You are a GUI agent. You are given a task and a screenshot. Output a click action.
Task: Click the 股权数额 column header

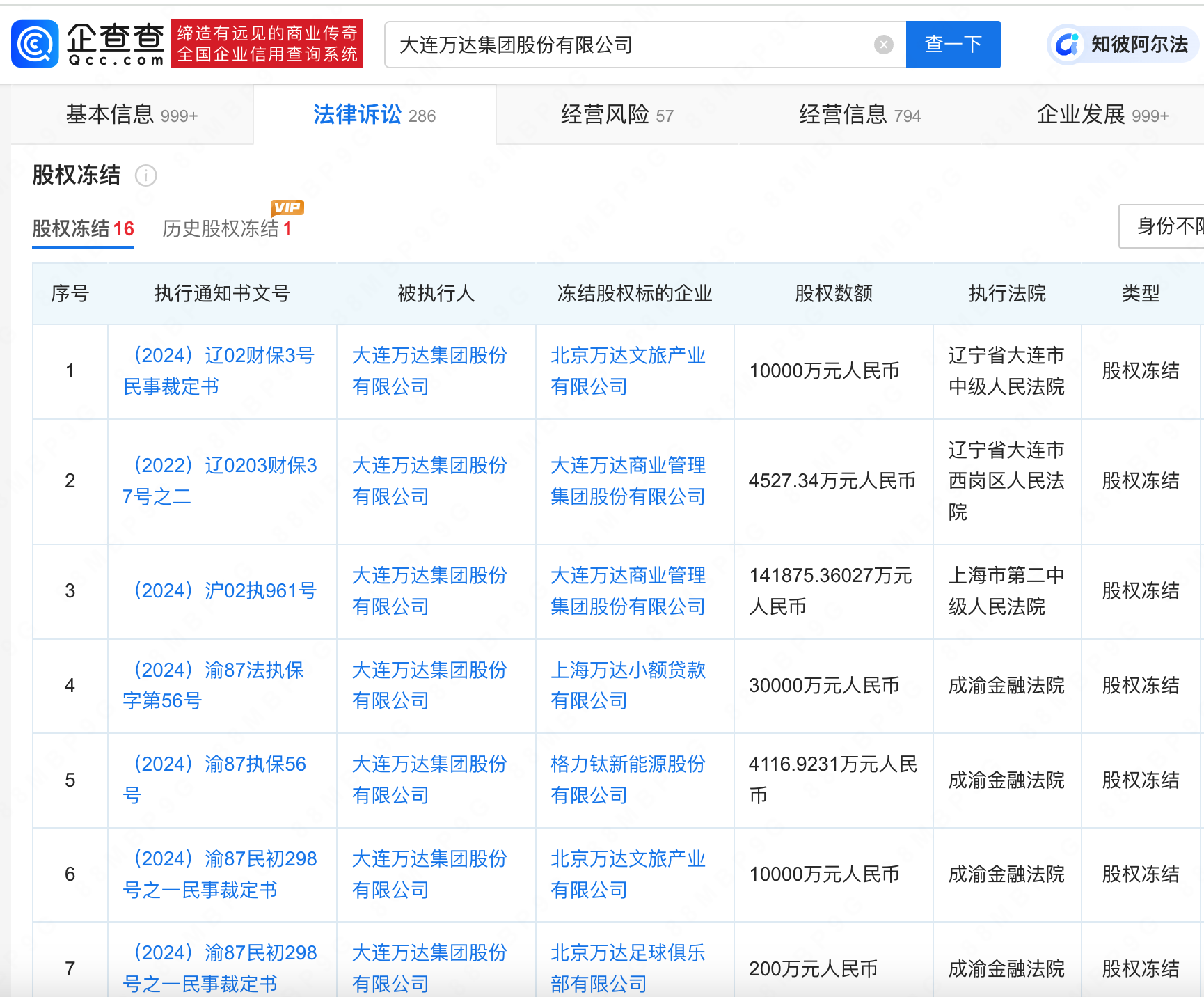click(x=834, y=294)
